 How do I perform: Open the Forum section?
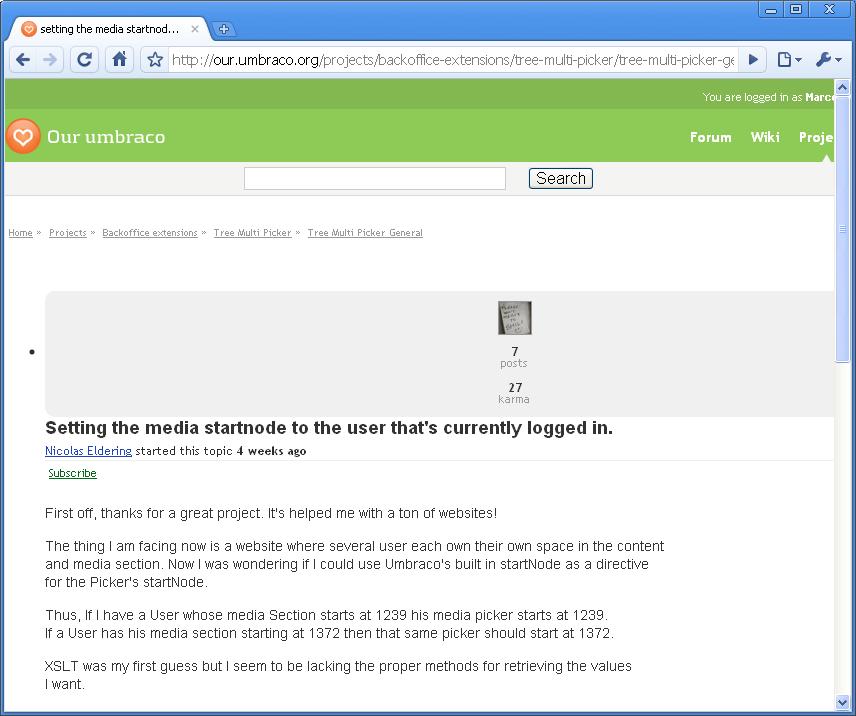pyautogui.click(x=711, y=137)
